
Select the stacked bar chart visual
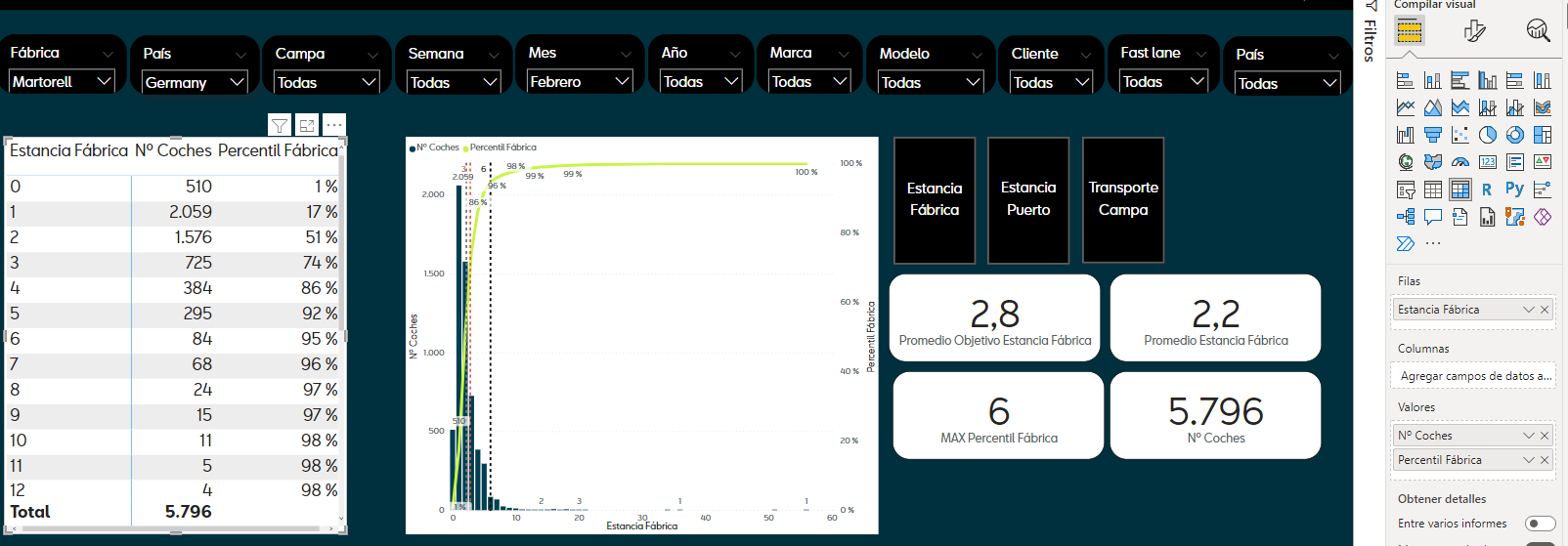[x=1406, y=80]
